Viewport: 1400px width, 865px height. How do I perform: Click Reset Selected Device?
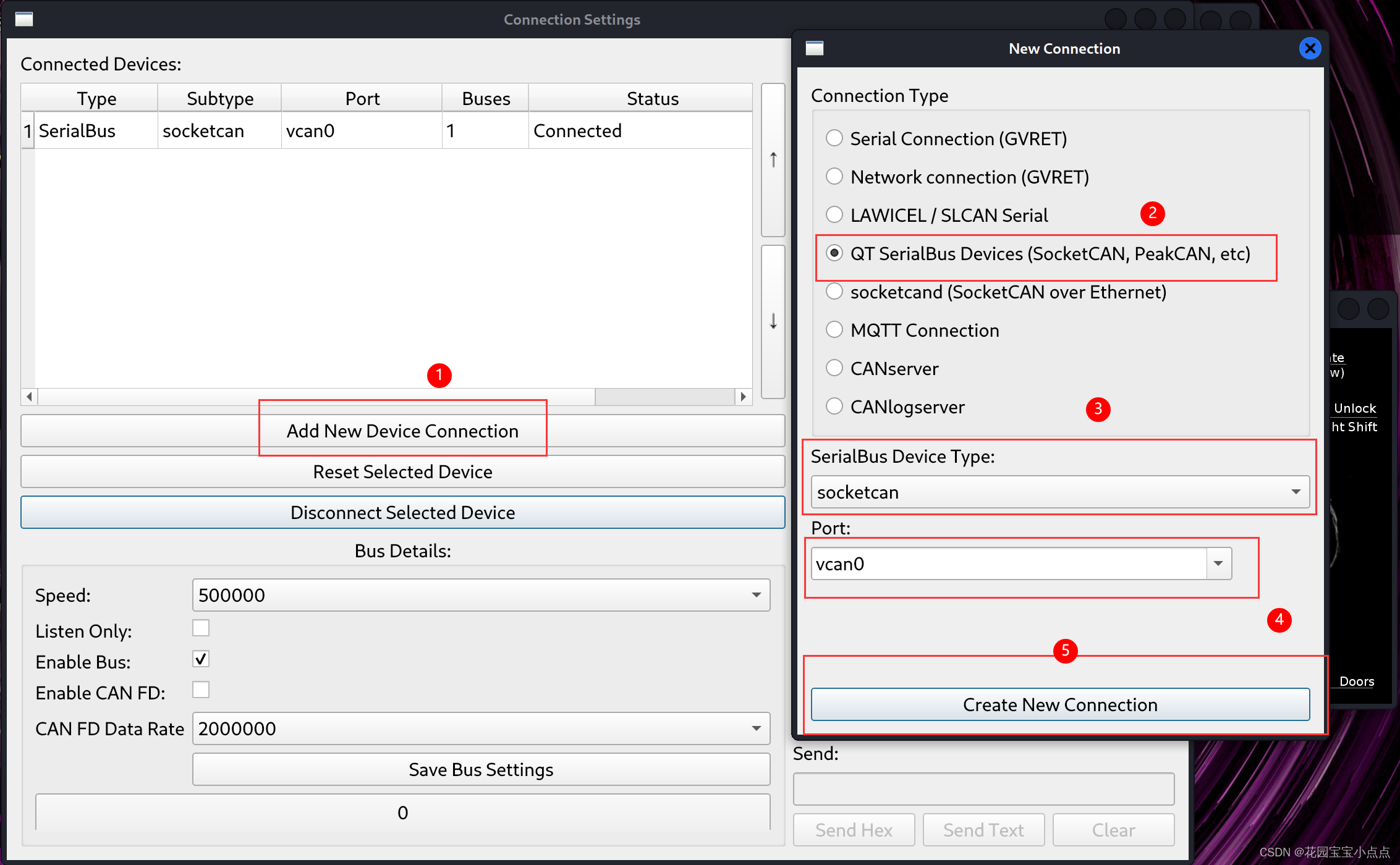(402, 471)
